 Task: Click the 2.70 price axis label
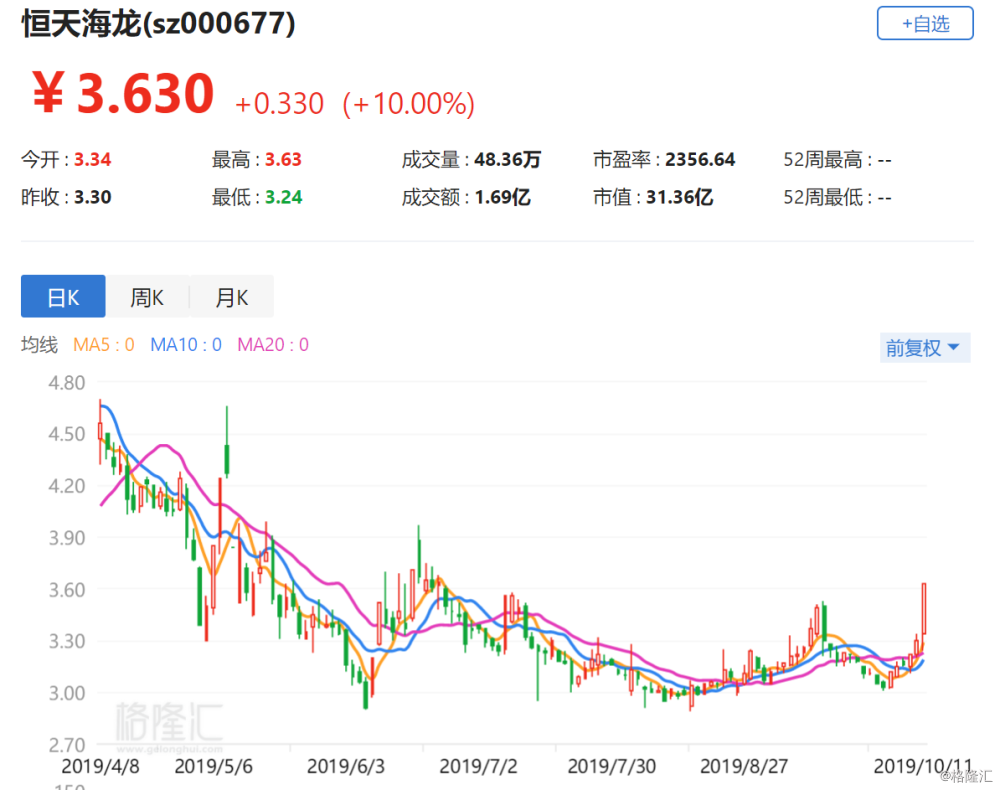[x=67, y=745]
